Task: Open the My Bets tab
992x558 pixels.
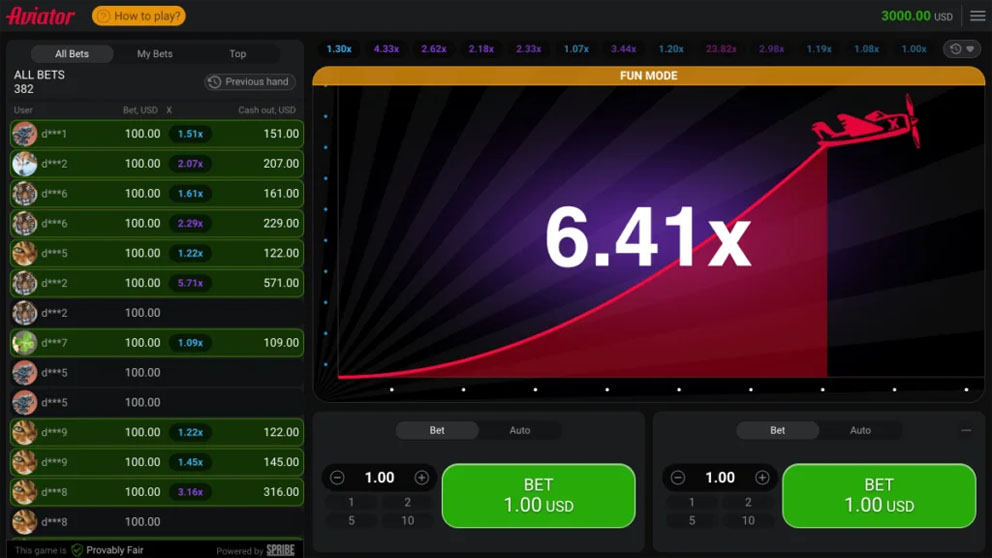Action: [155, 54]
